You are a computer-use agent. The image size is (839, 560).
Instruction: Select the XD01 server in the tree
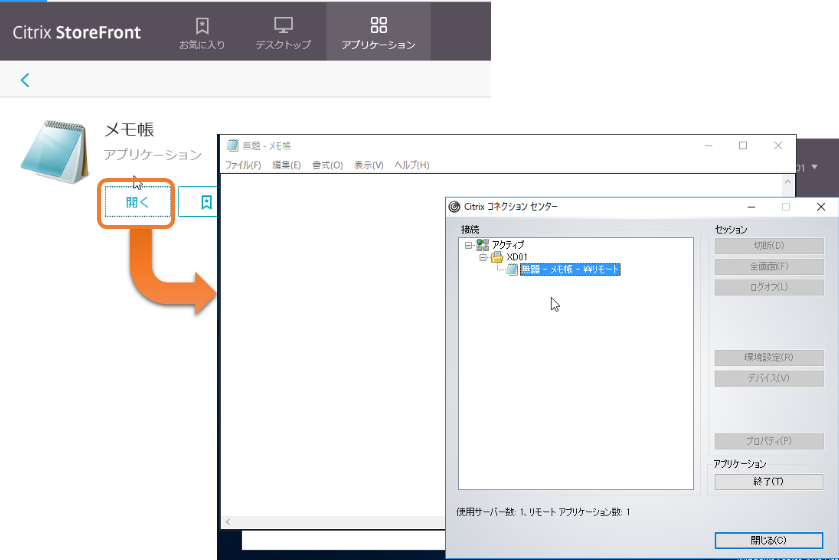click(517, 257)
